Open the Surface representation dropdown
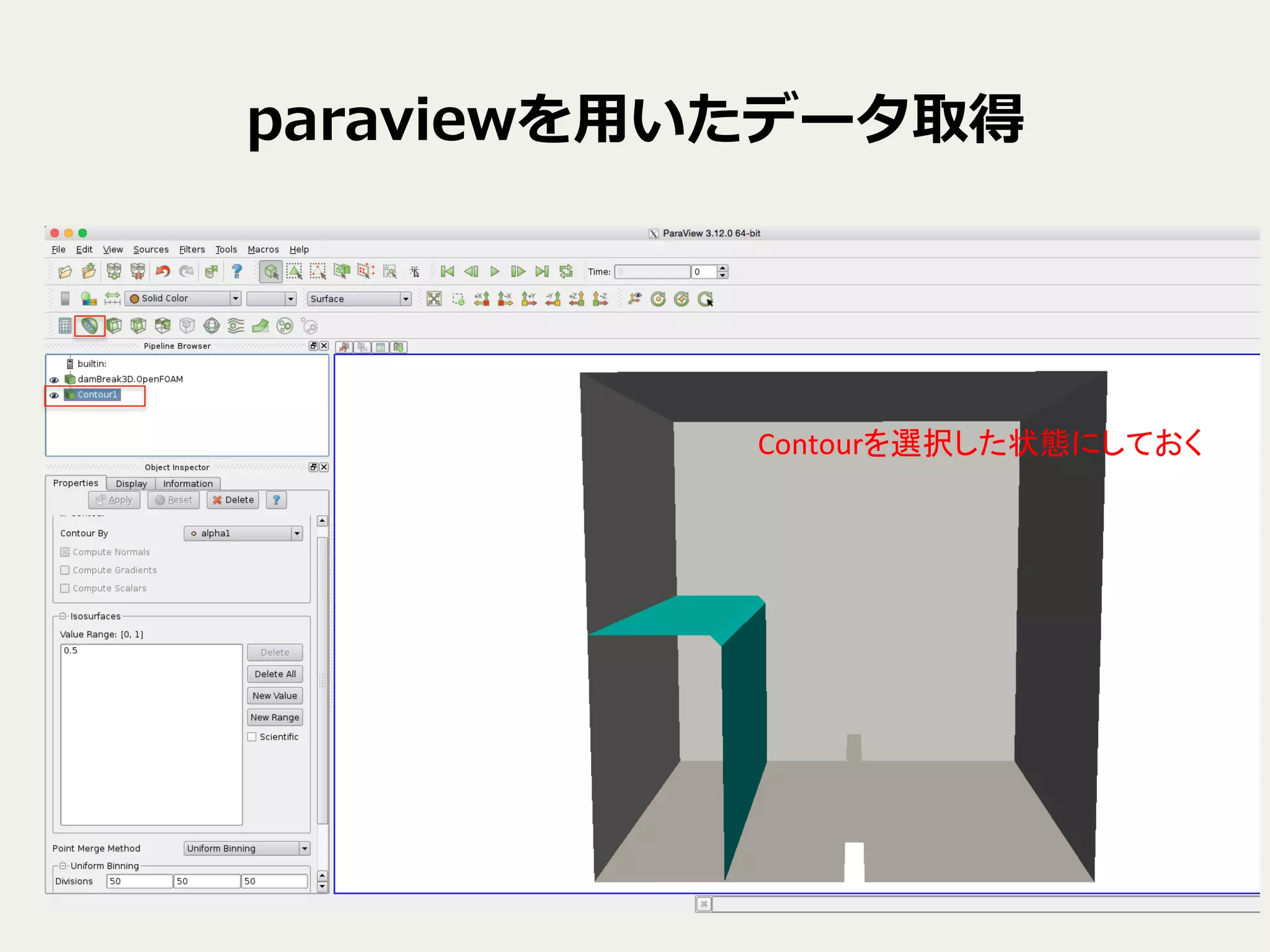 pyautogui.click(x=359, y=299)
